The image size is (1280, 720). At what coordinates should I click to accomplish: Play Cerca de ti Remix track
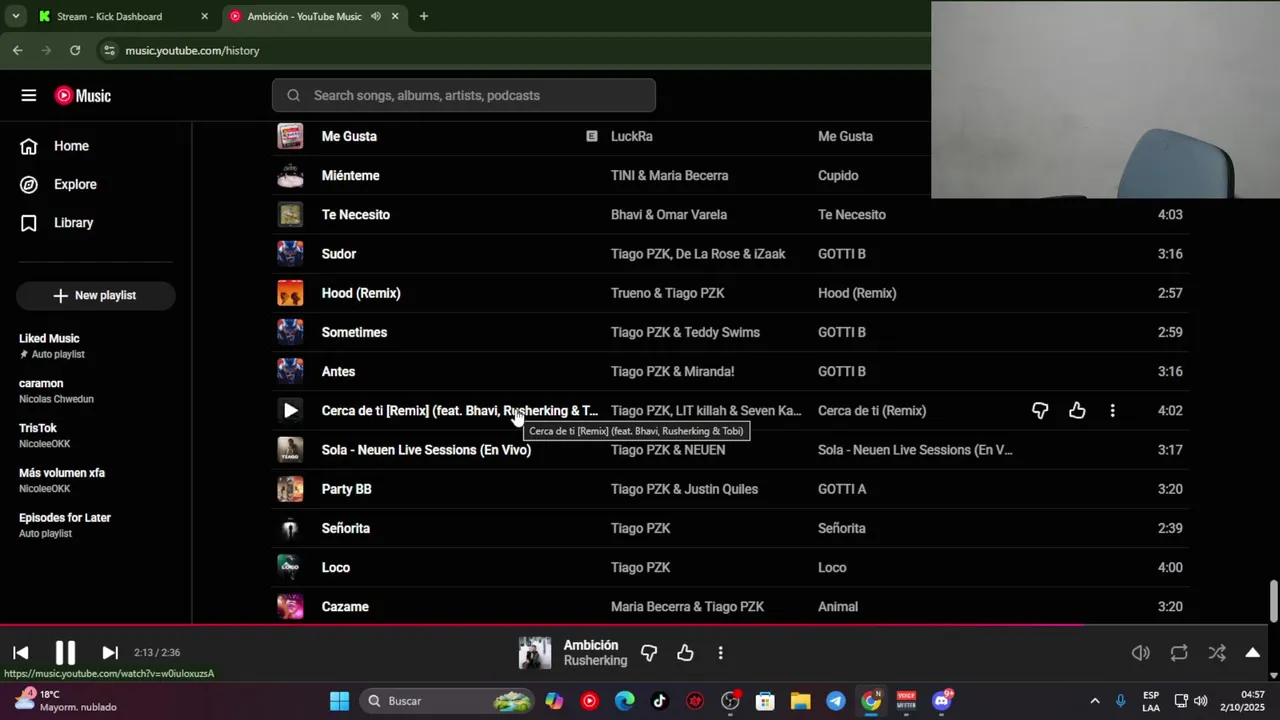click(x=290, y=411)
